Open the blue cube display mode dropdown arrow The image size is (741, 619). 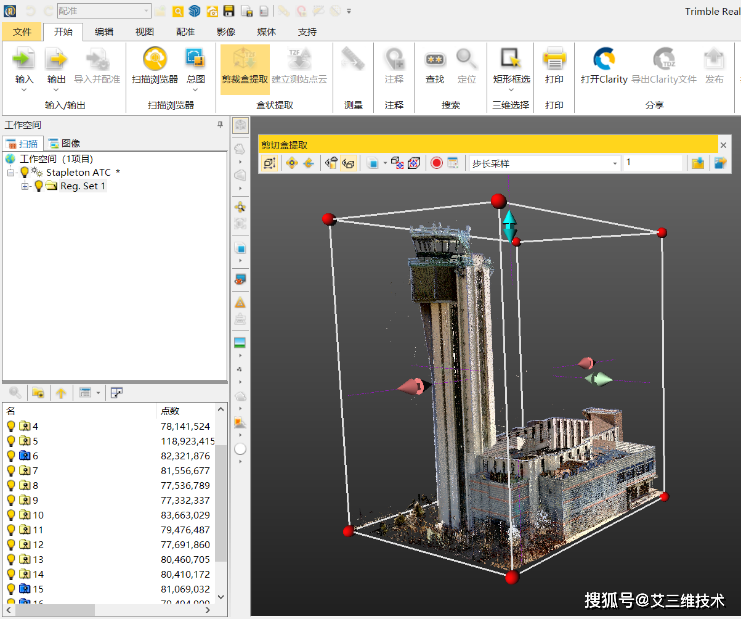click(385, 163)
